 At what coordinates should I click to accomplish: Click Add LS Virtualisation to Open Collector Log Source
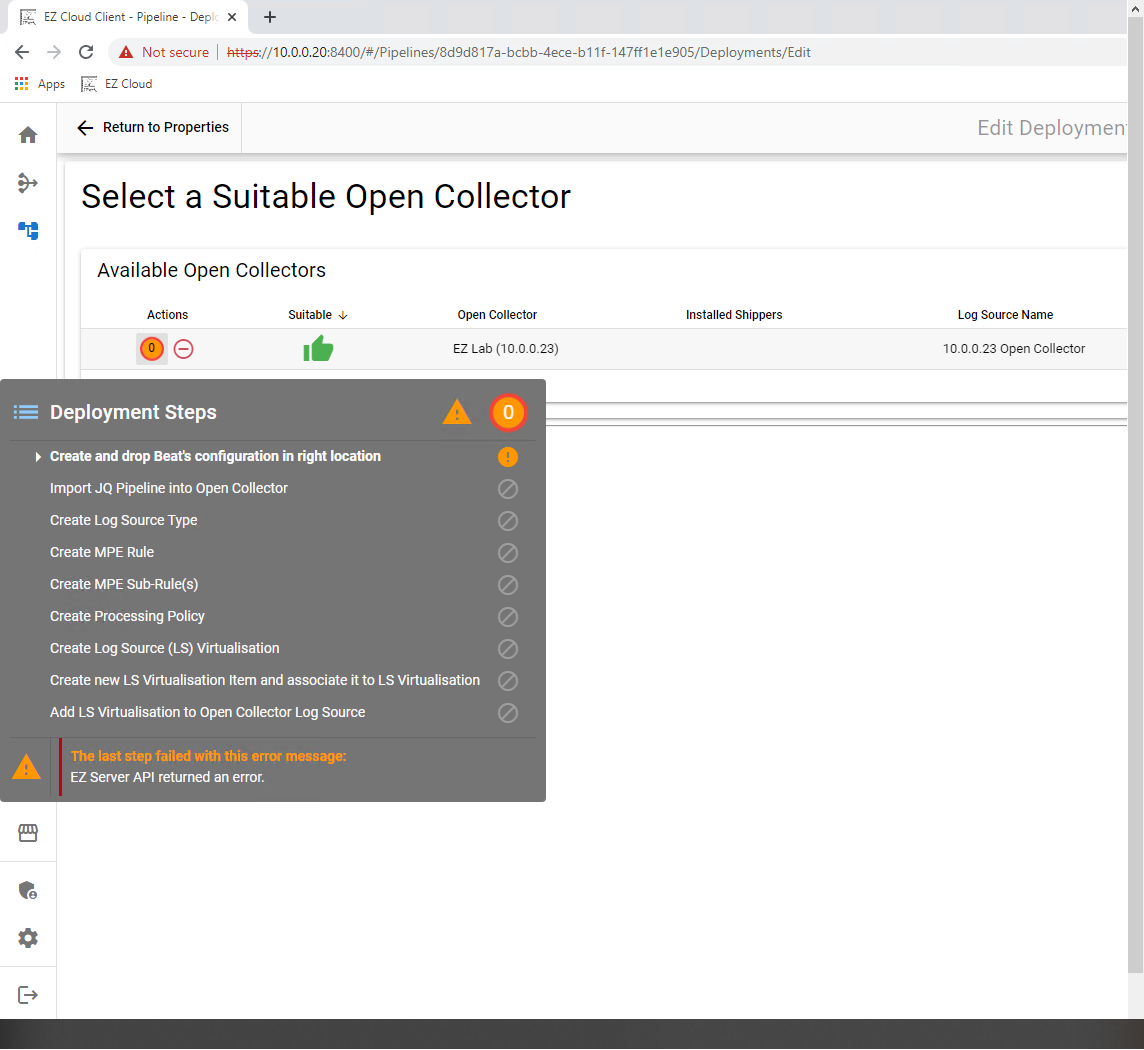207,712
